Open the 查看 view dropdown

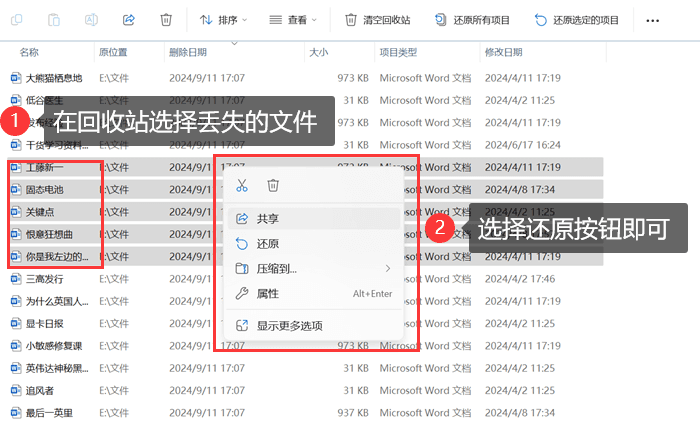[x=293, y=19]
